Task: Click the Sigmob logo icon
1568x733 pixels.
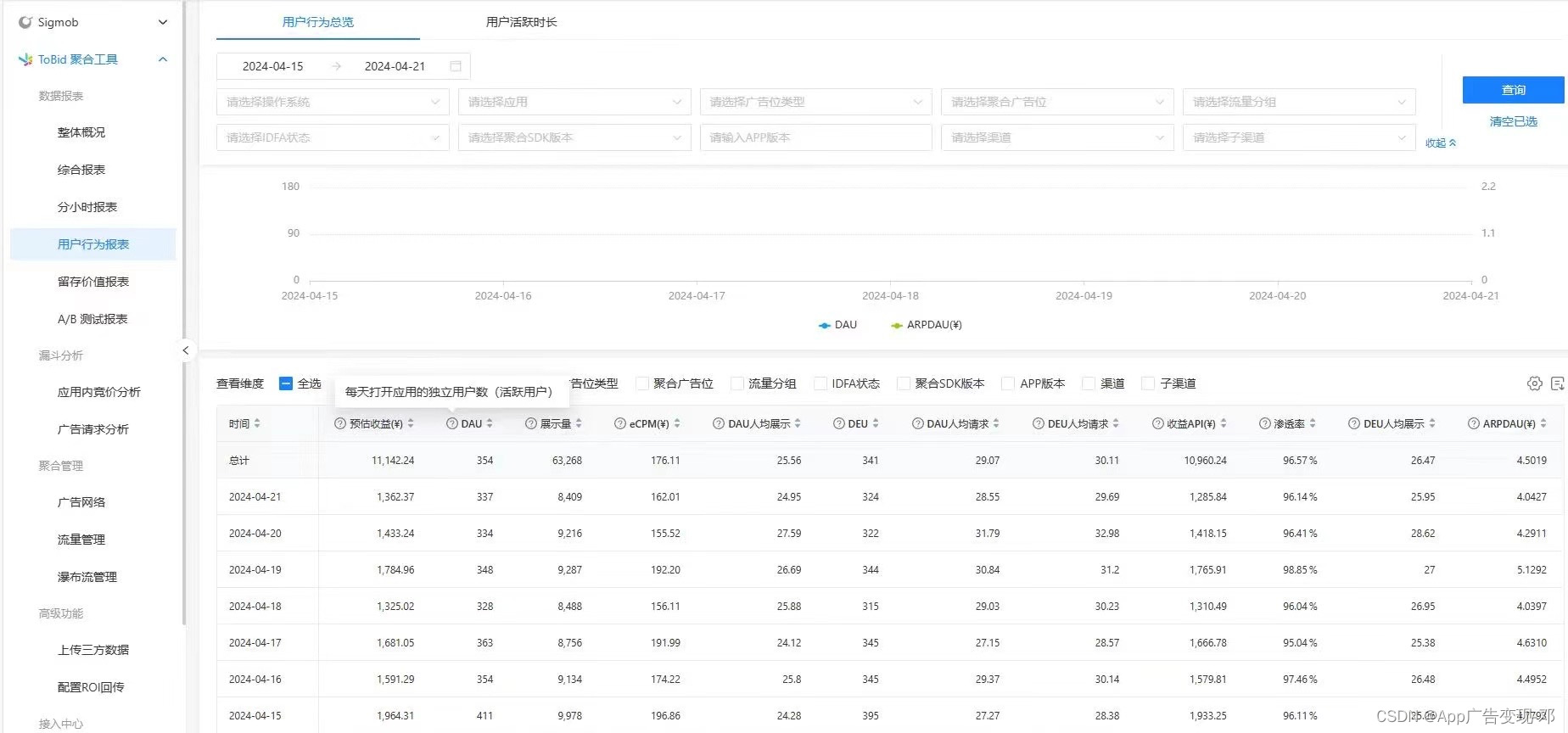Action: (x=25, y=22)
